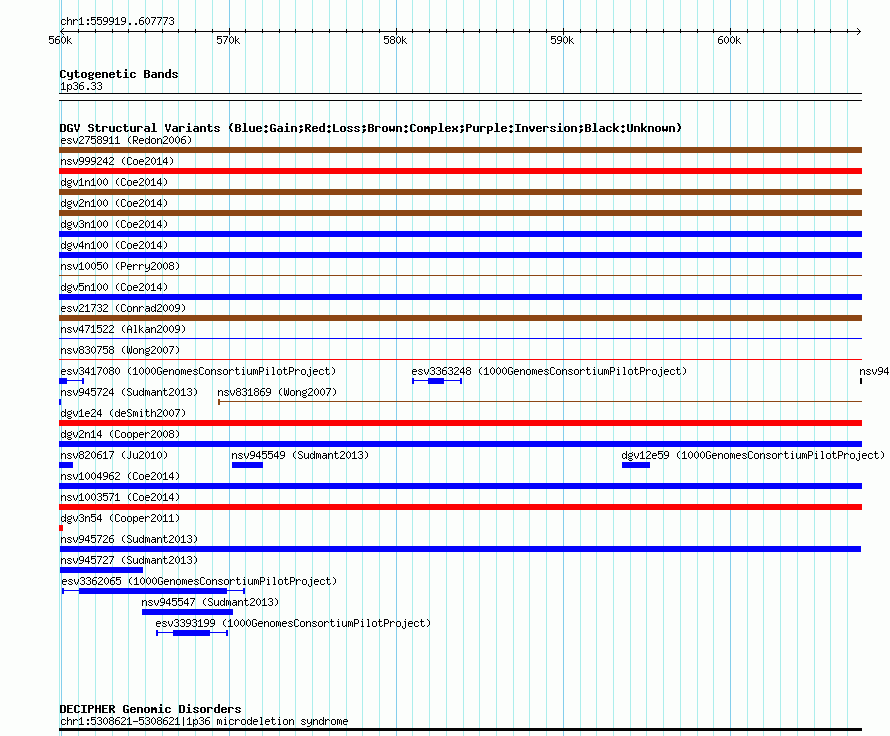Click esv3417080 variant label
Viewport: 890px width, 736px height.
[198, 371]
